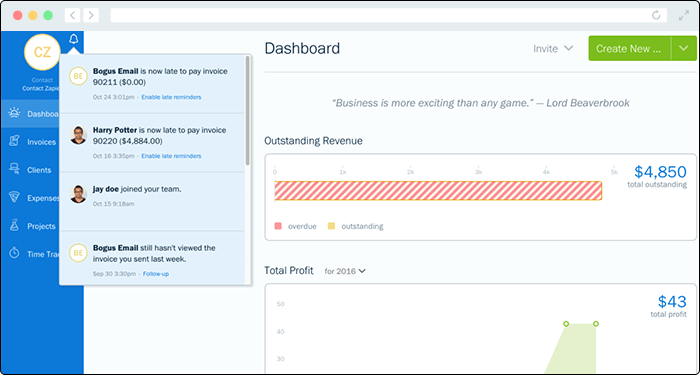The width and height of the screenshot is (700, 375).
Task: Open the Invite dropdown
Action: (553, 48)
